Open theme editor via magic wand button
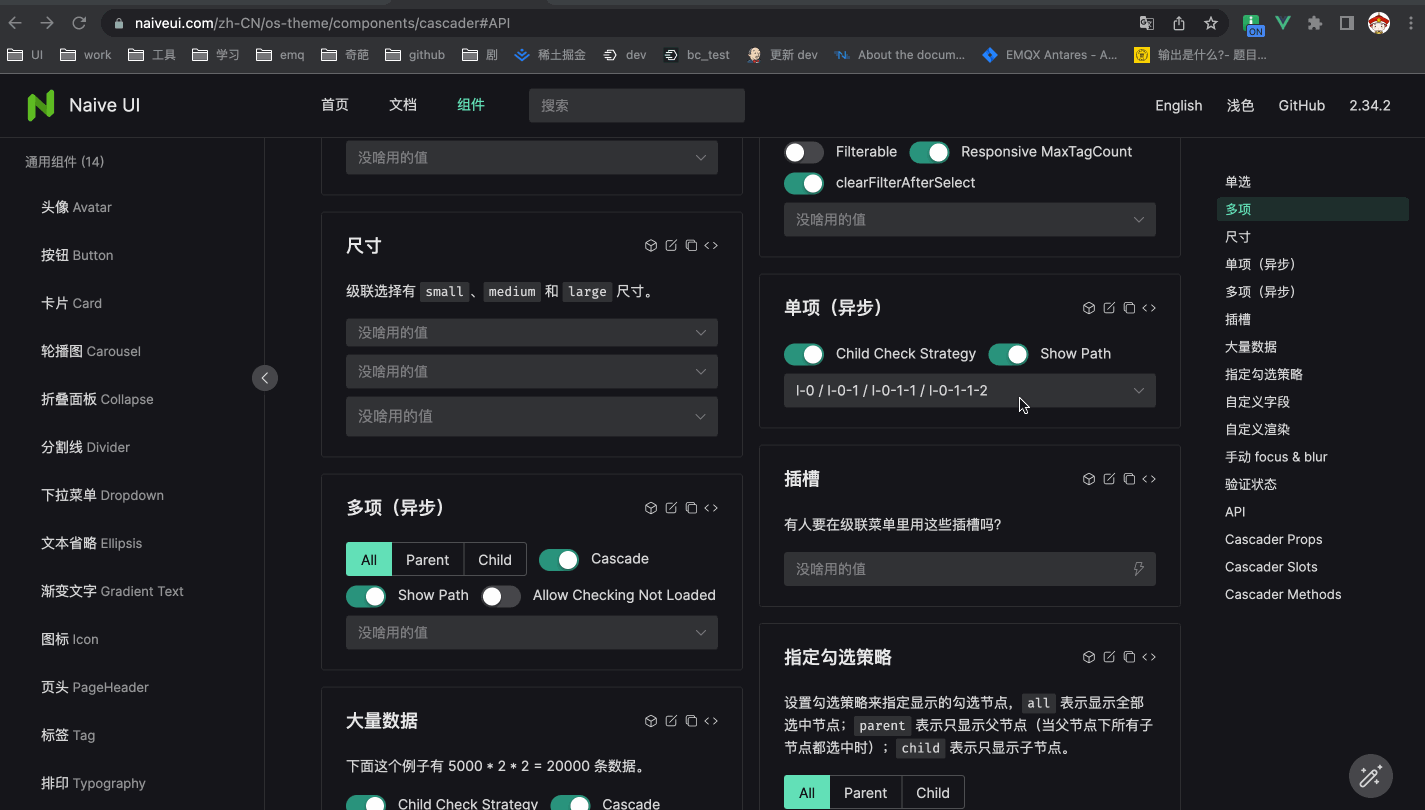The width and height of the screenshot is (1425, 810). (1370, 776)
